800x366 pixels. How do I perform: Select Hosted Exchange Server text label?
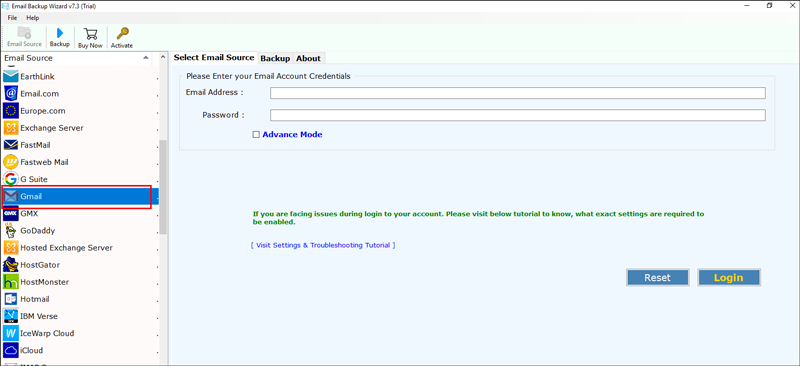(x=66, y=248)
